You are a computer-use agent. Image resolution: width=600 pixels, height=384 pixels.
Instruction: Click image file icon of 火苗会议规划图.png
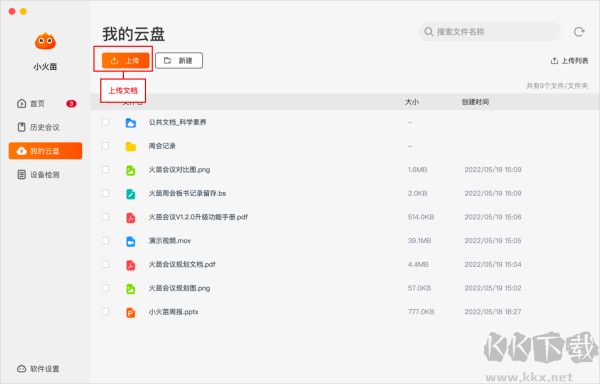tap(131, 289)
